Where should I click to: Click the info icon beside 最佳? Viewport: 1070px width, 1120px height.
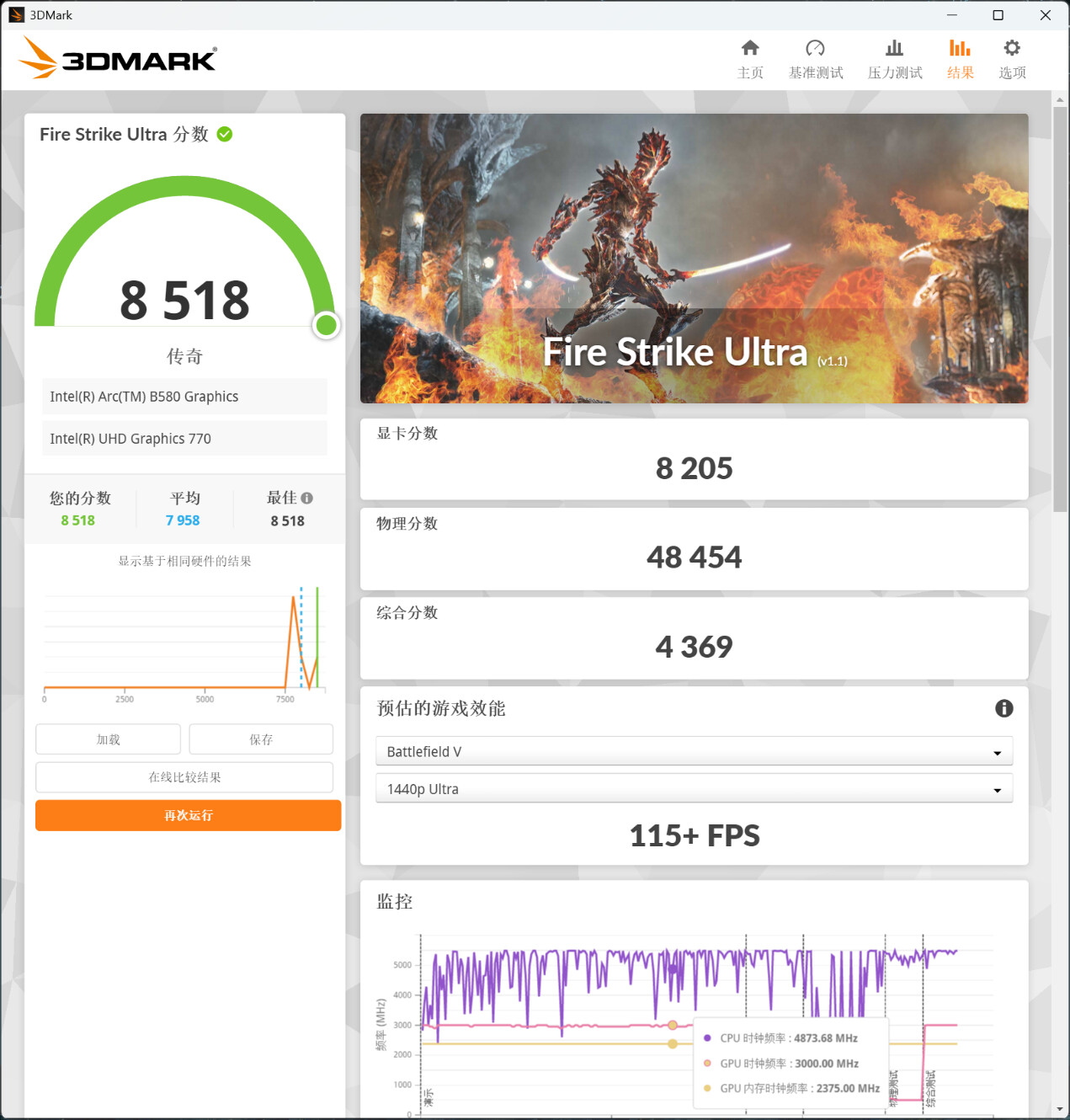point(307,498)
